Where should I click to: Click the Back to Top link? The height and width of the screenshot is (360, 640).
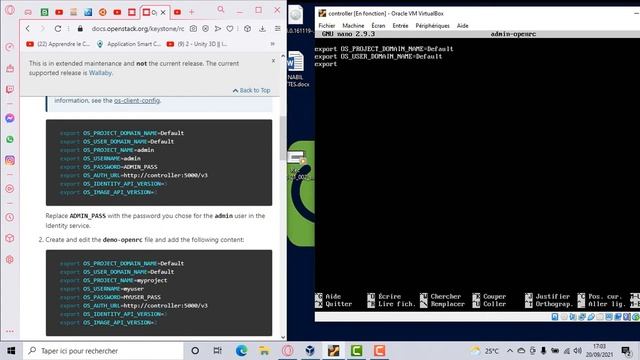[x=251, y=90]
